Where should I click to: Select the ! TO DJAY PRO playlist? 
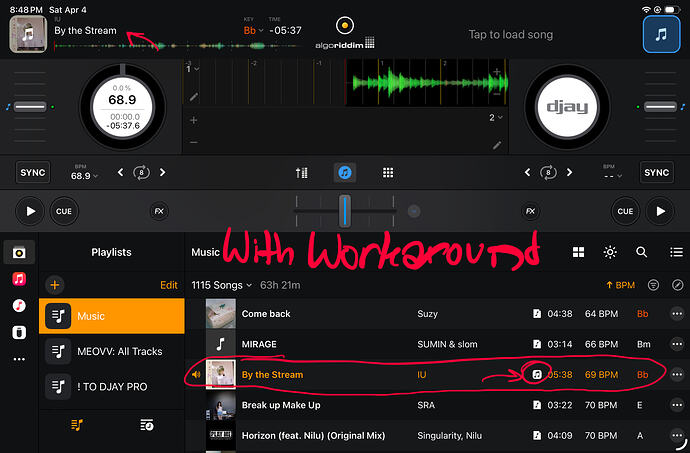[112, 386]
